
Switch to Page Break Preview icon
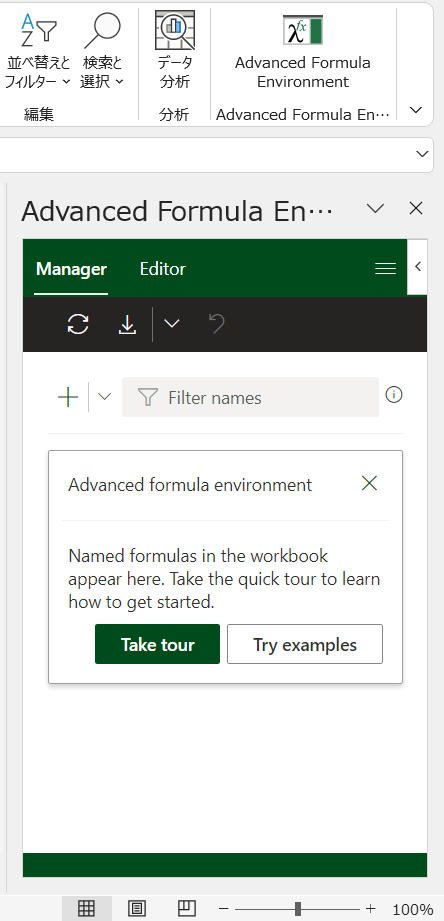[x=187, y=909]
